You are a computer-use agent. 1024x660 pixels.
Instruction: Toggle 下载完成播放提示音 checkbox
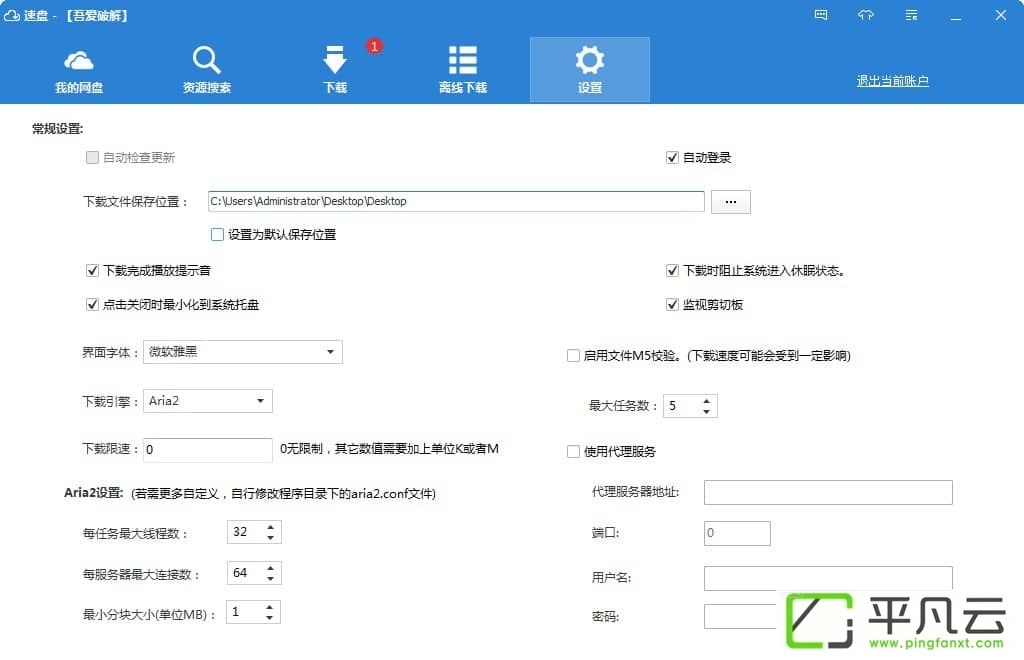pos(92,270)
